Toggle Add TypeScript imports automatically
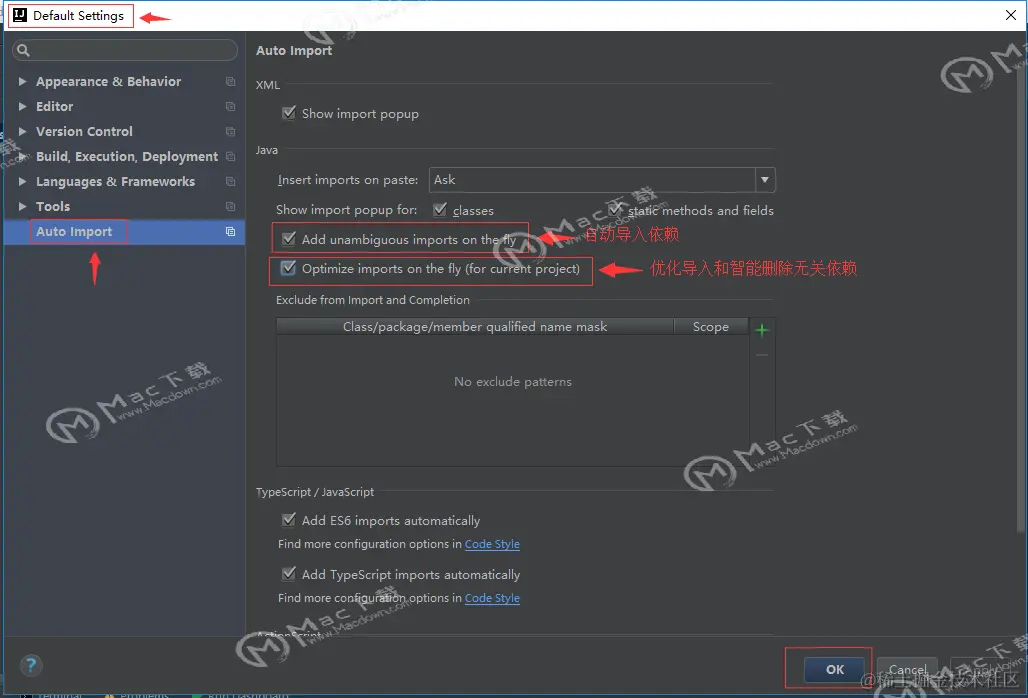Screen dimensions: 1028x698 click(288, 573)
